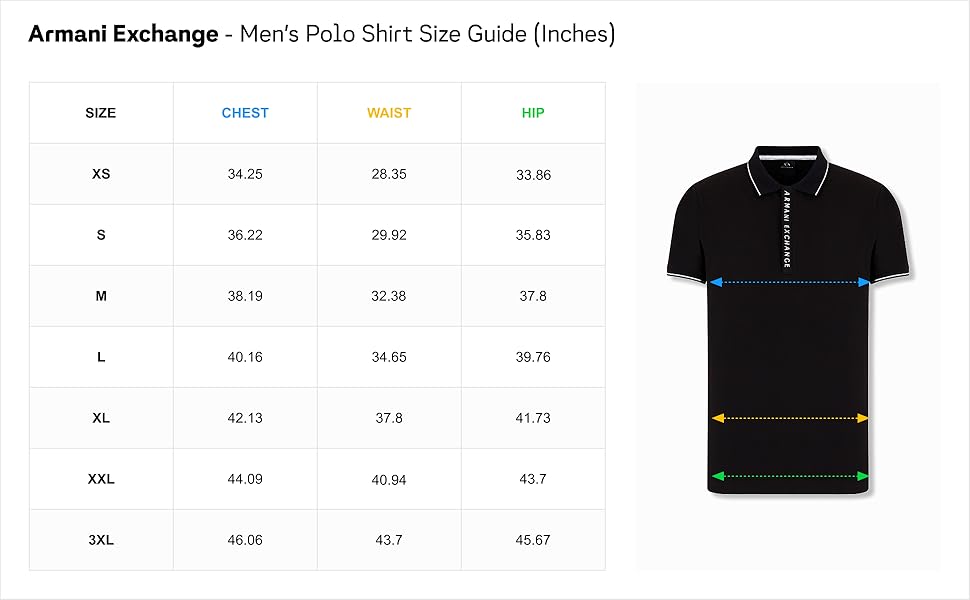970x600 pixels.
Task: Click the 3XL size row label
Action: pos(101,540)
